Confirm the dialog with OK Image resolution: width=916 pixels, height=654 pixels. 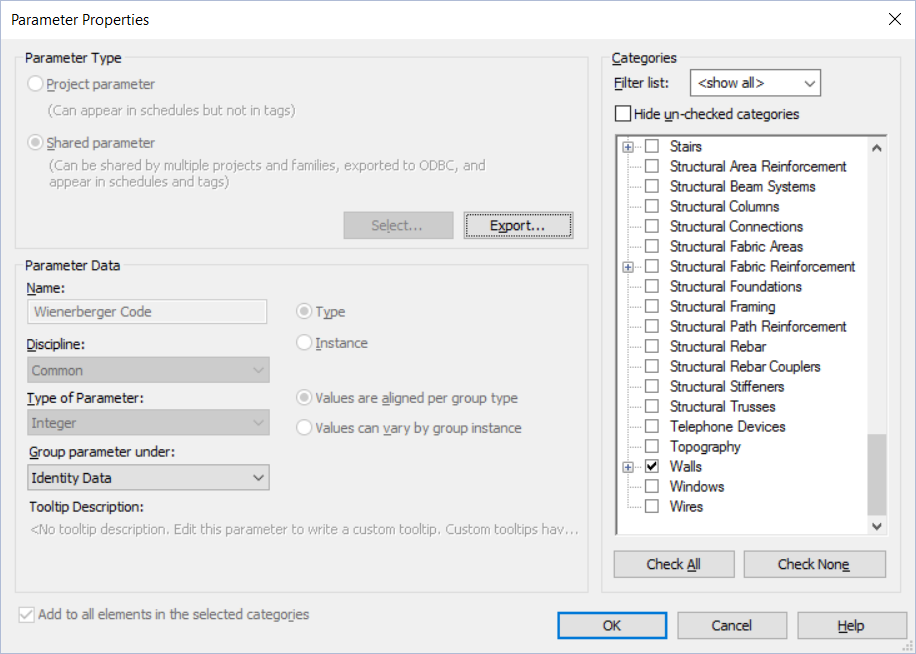611,625
